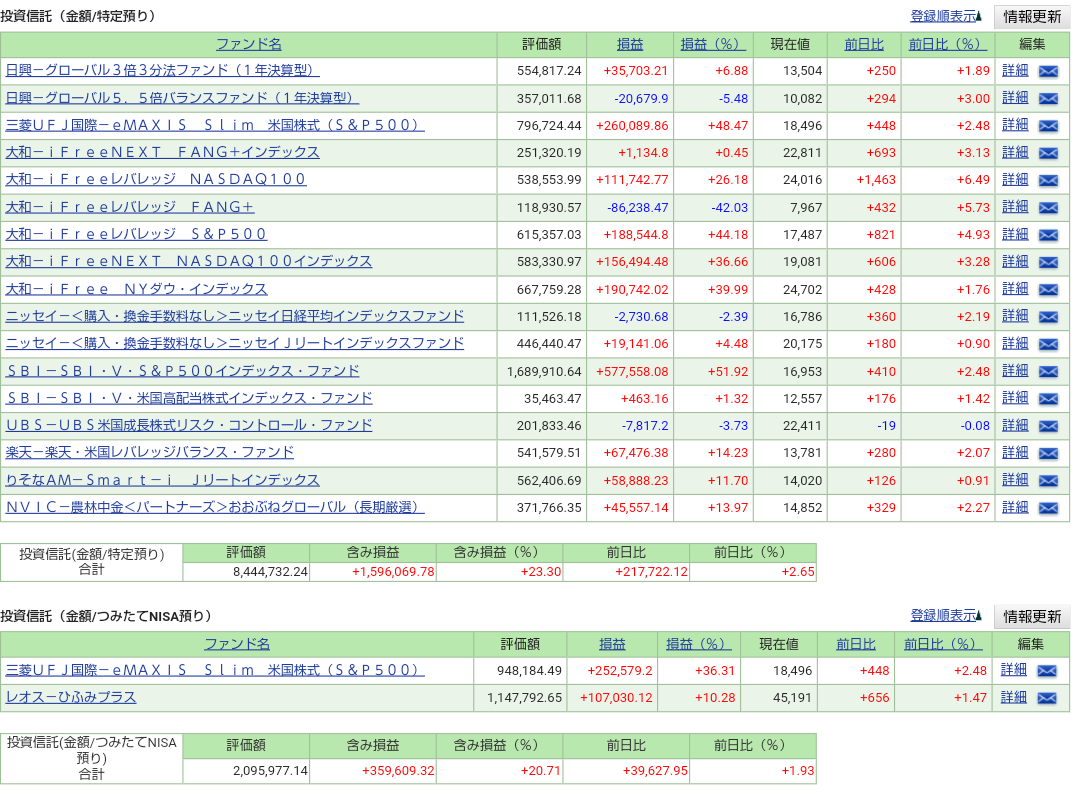Click the envelope icon in the iFreeNEXT FANG+インデックス row

[1048, 153]
